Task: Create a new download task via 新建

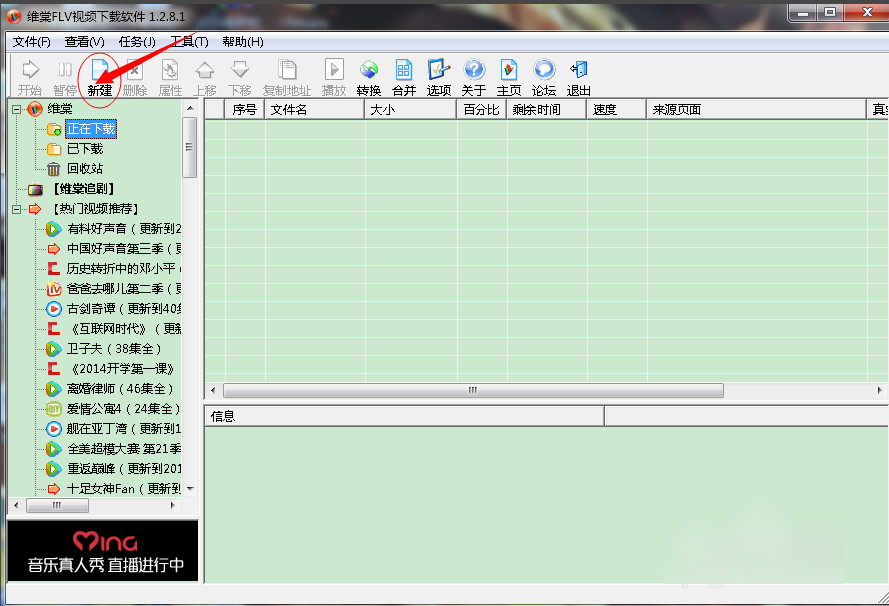Action: coord(99,75)
